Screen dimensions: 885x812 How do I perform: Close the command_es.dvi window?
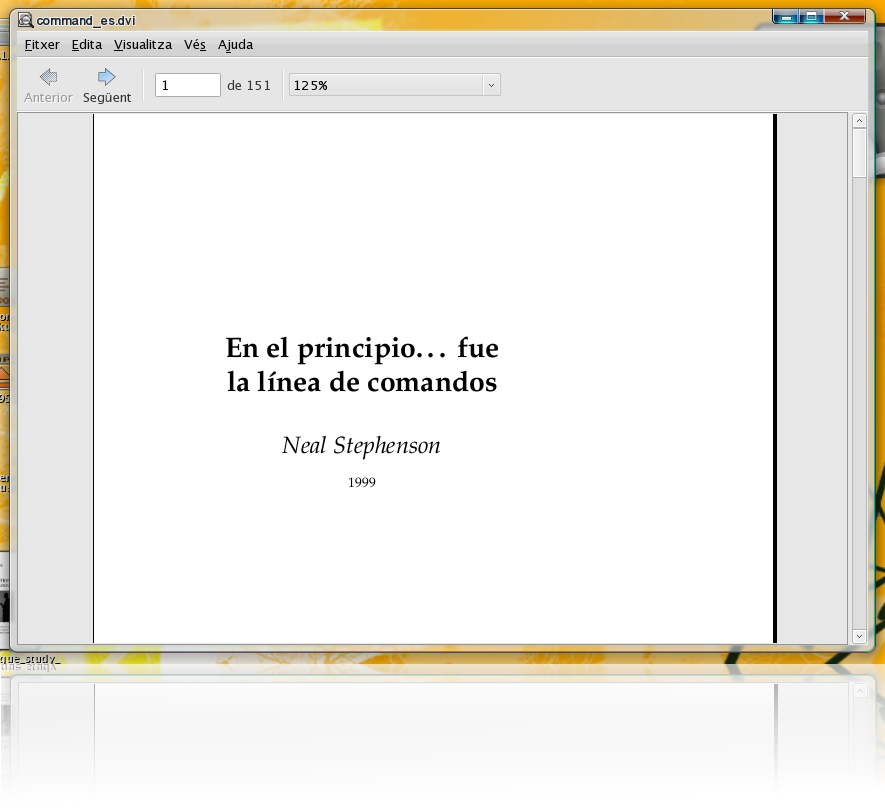844,16
